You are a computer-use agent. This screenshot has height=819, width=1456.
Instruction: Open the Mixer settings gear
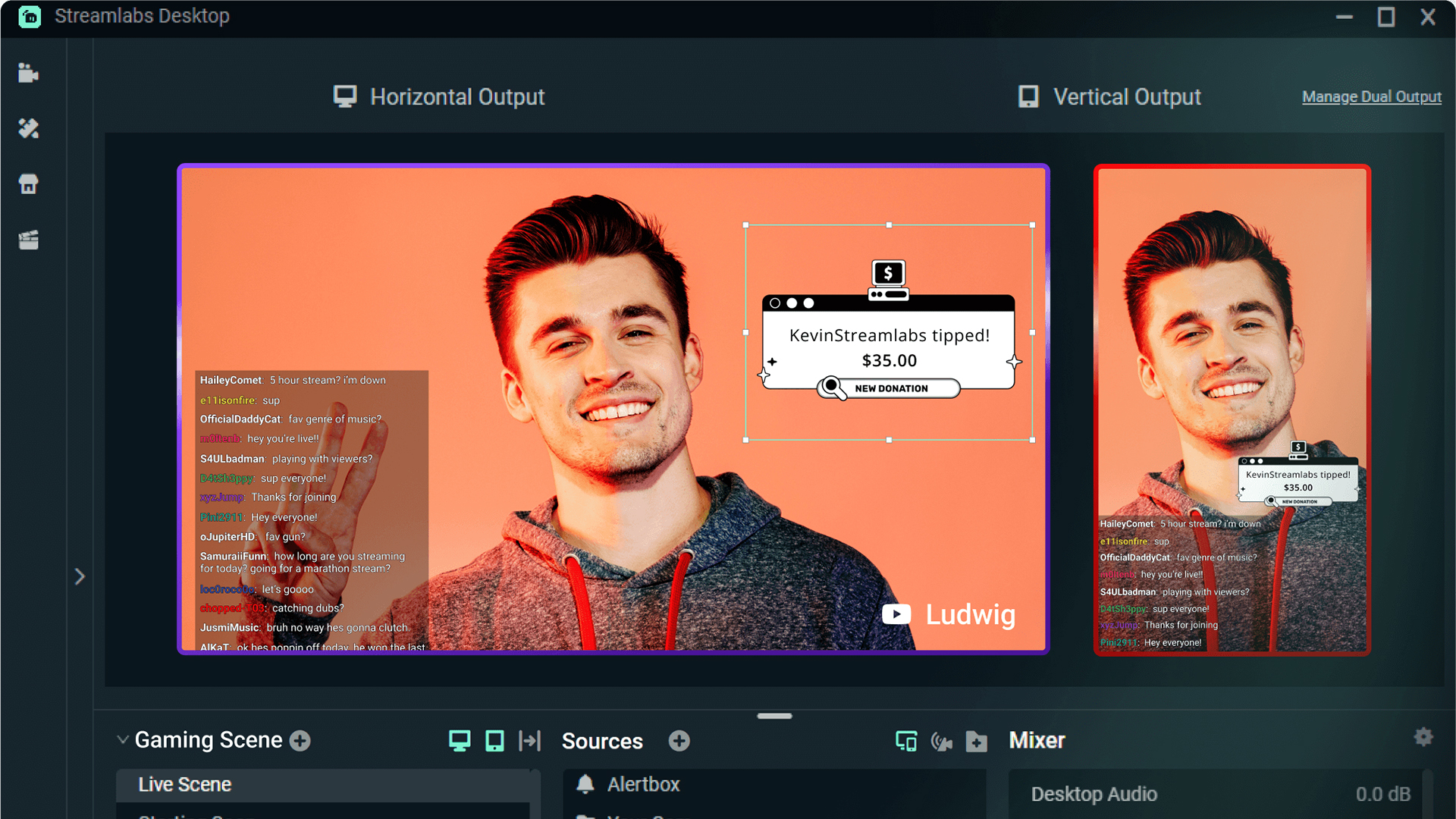coord(1423,736)
